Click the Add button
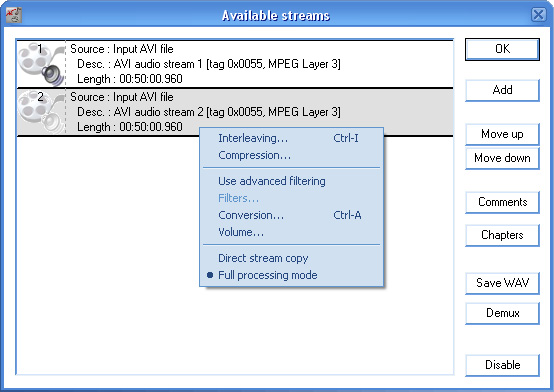Screen dimensions: 554x392 pyautogui.click(x=502, y=90)
